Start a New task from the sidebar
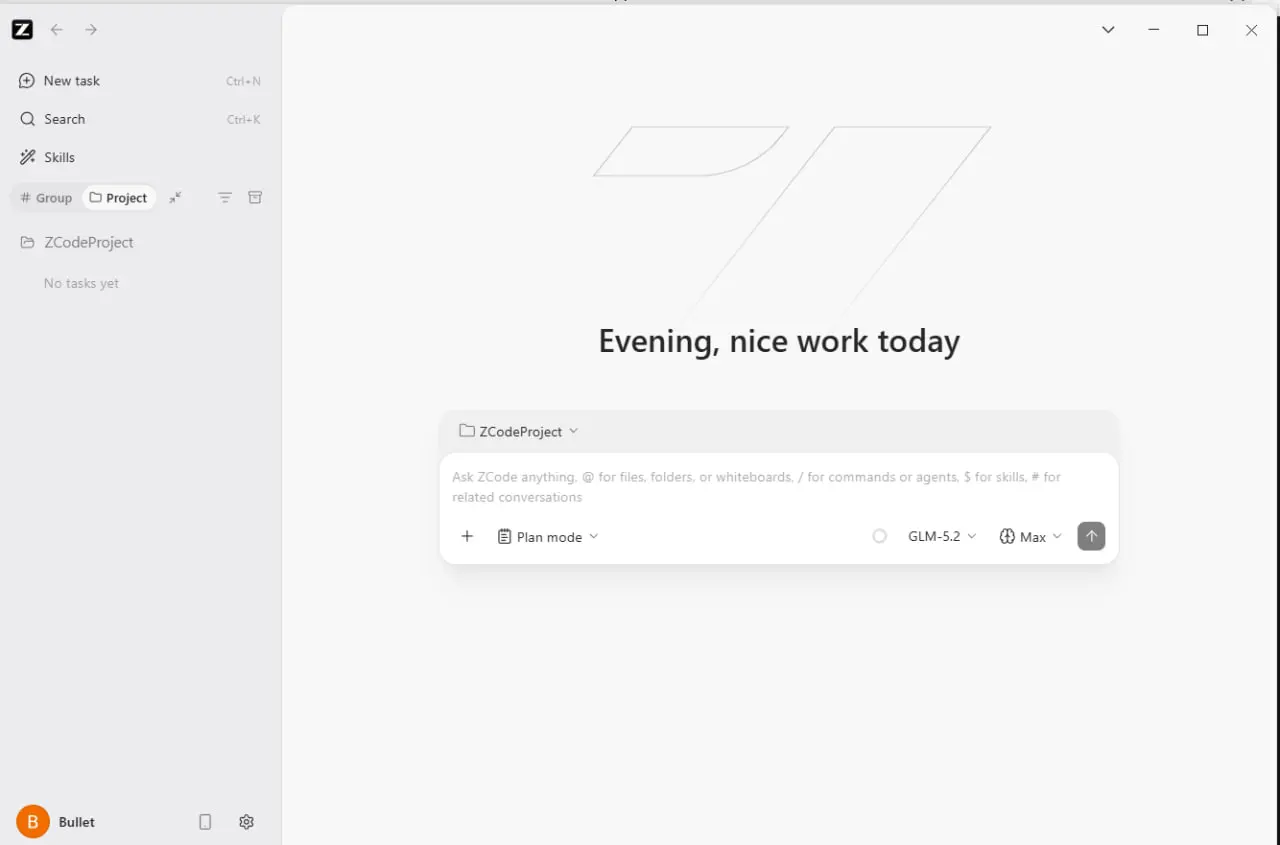This screenshot has height=845, width=1280. click(x=140, y=81)
